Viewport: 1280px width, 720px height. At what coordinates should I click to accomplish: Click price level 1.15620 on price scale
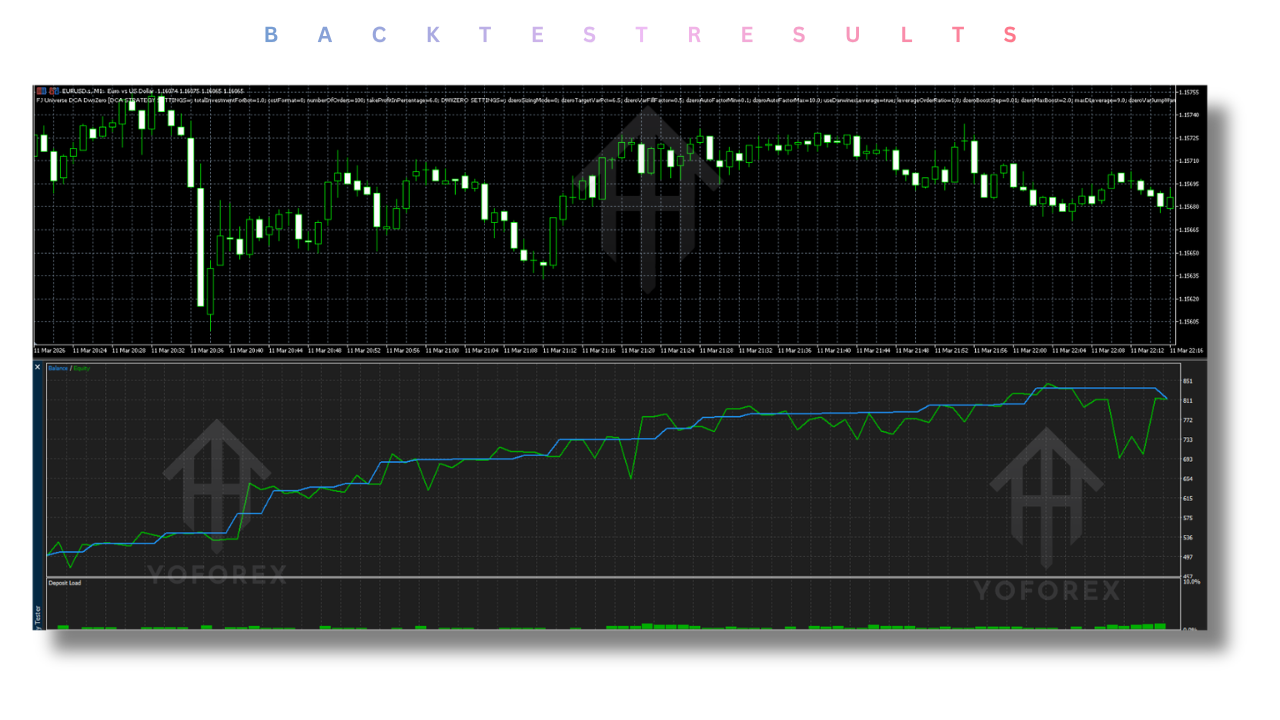click(x=1189, y=299)
